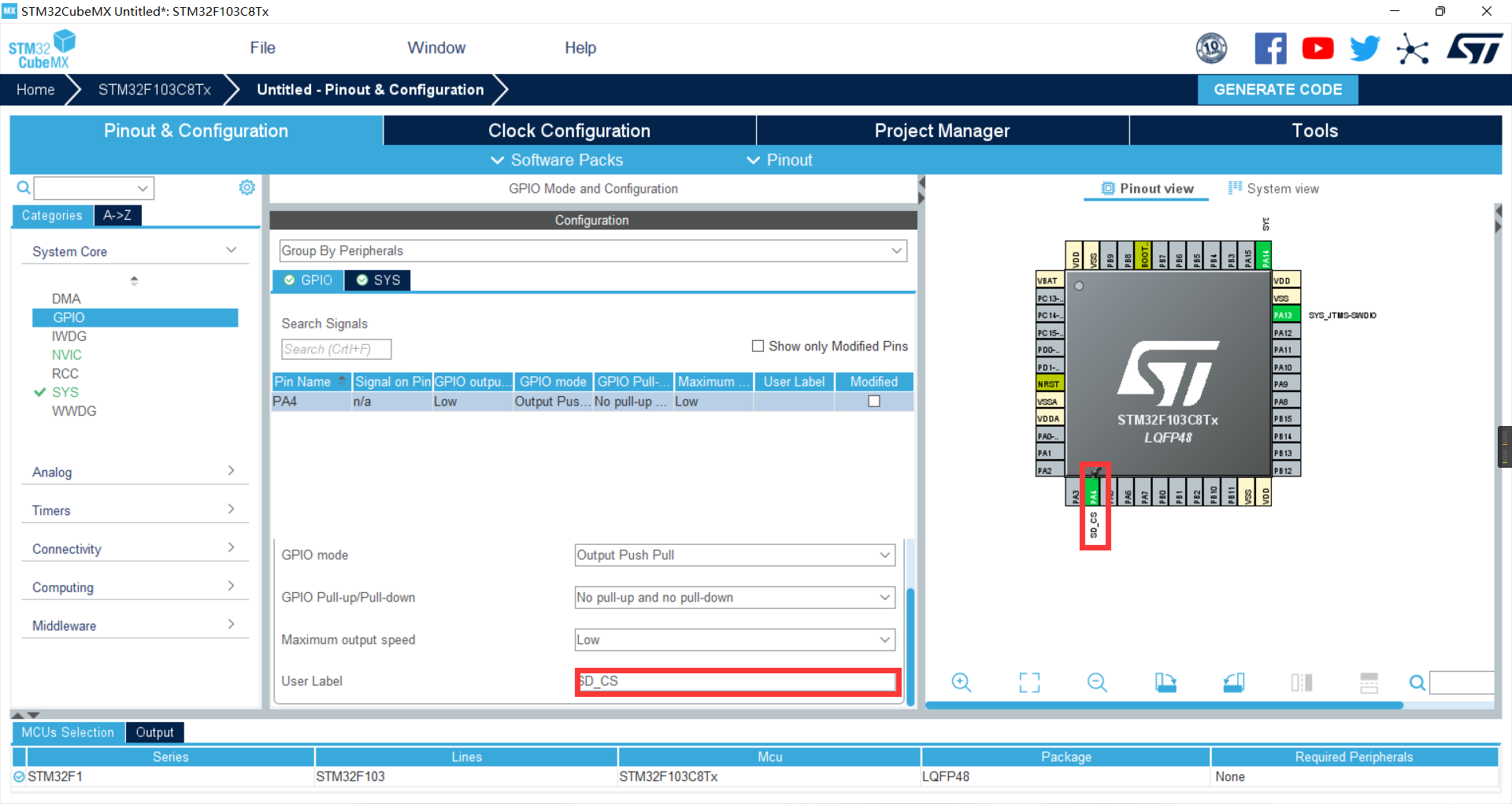This screenshot has width=1512, height=804.
Task: Open the Facebook link icon
Action: tap(1270, 49)
